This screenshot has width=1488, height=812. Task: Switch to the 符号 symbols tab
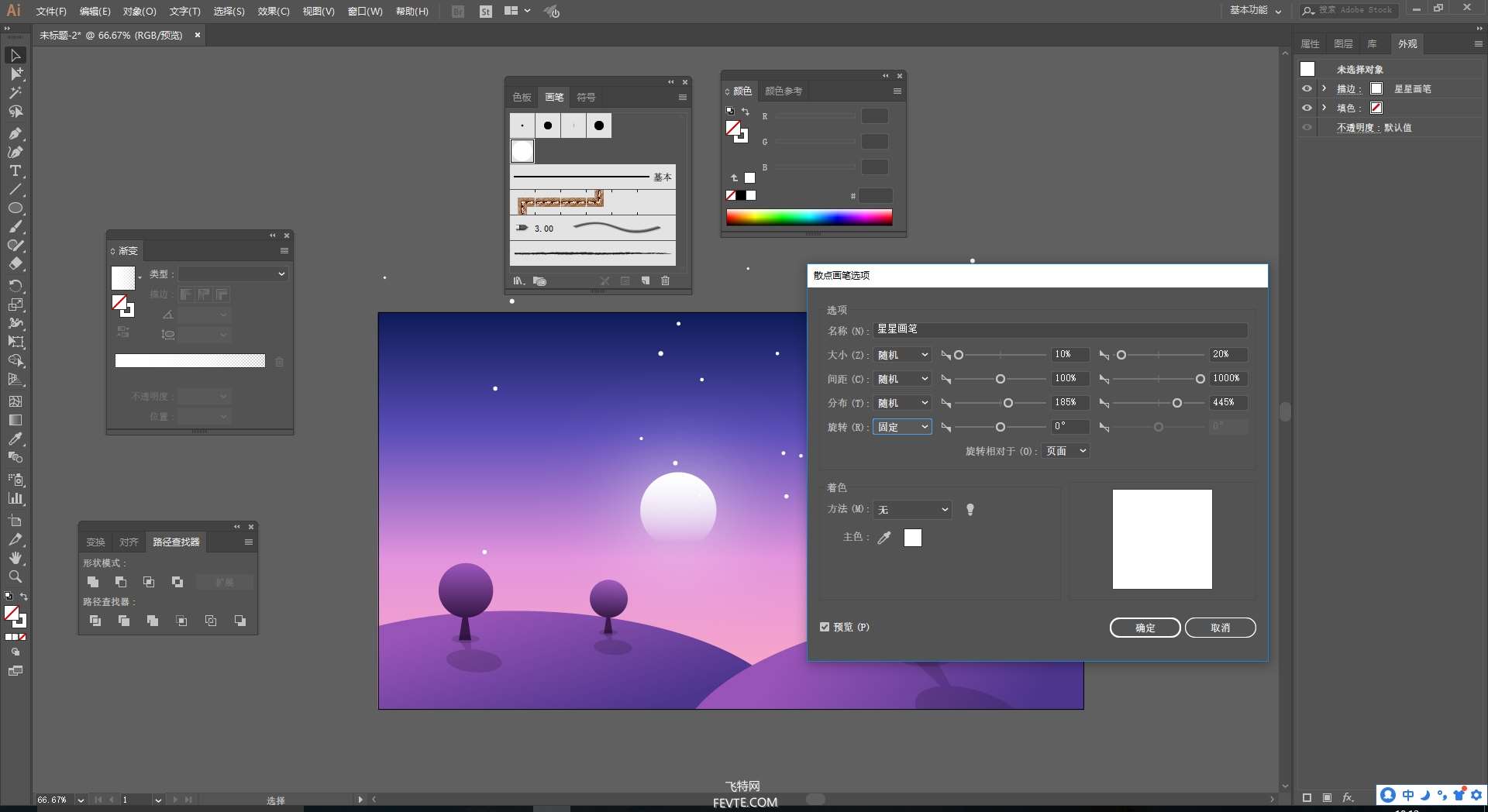coord(586,98)
